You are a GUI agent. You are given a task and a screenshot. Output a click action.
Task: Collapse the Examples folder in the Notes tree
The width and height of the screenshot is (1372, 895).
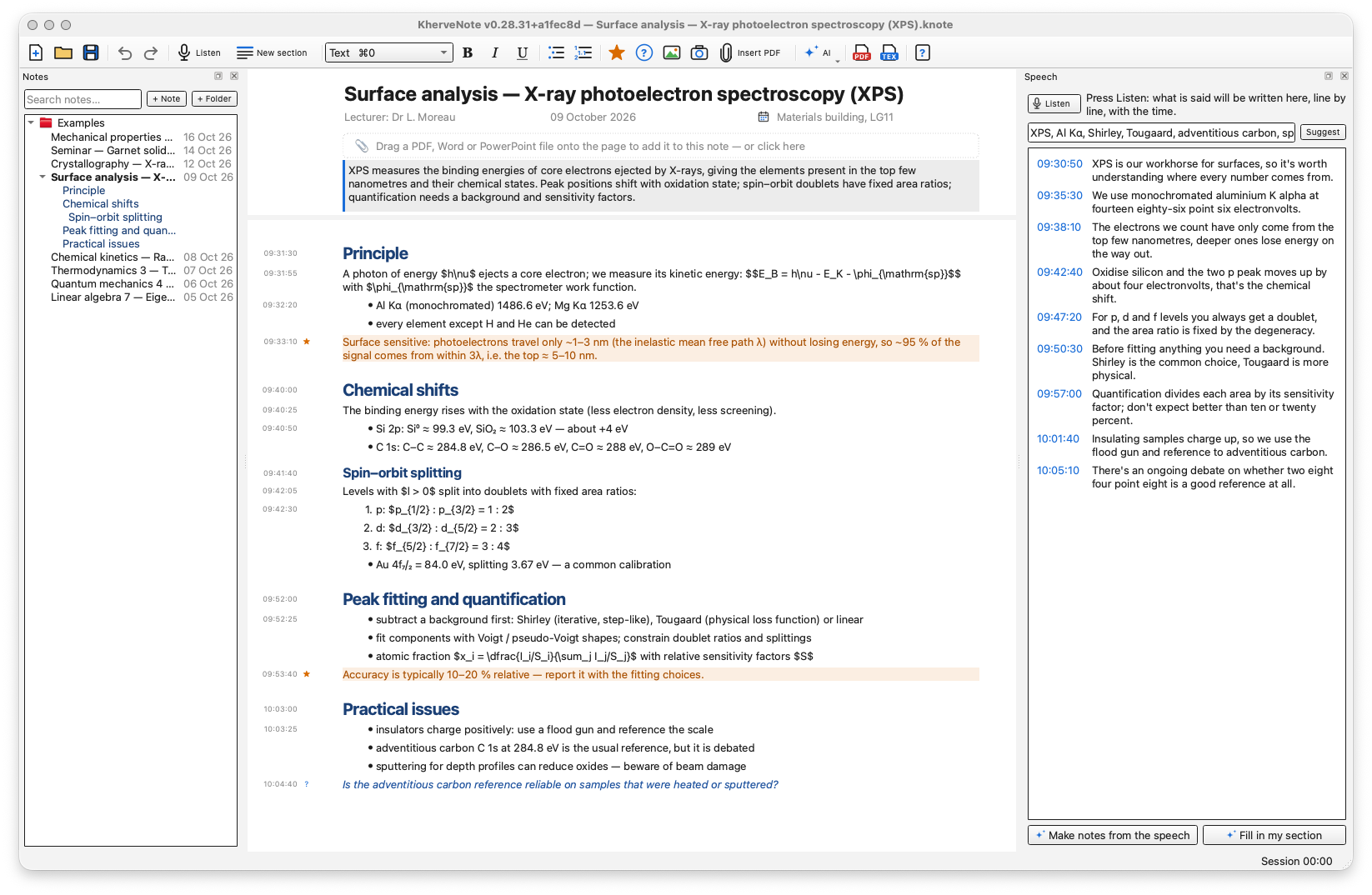pyautogui.click(x=32, y=122)
